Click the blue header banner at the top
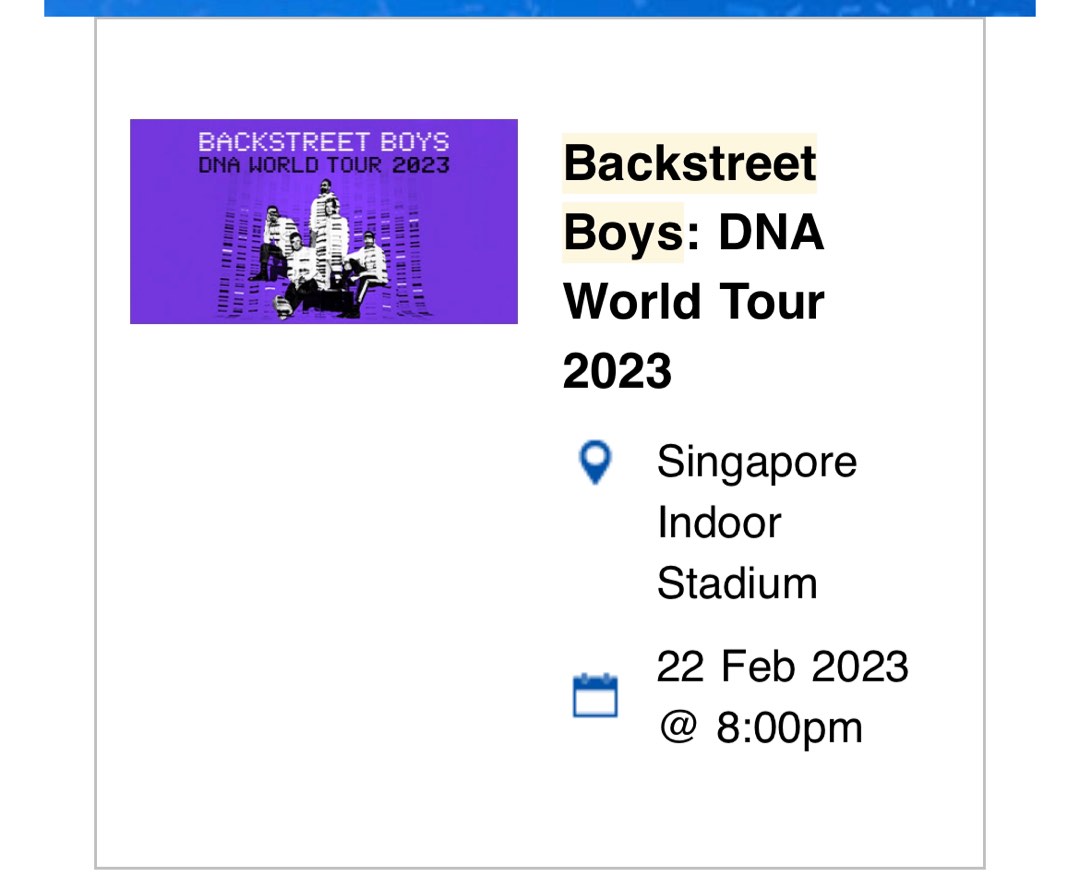1080x890 pixels. 540,8
